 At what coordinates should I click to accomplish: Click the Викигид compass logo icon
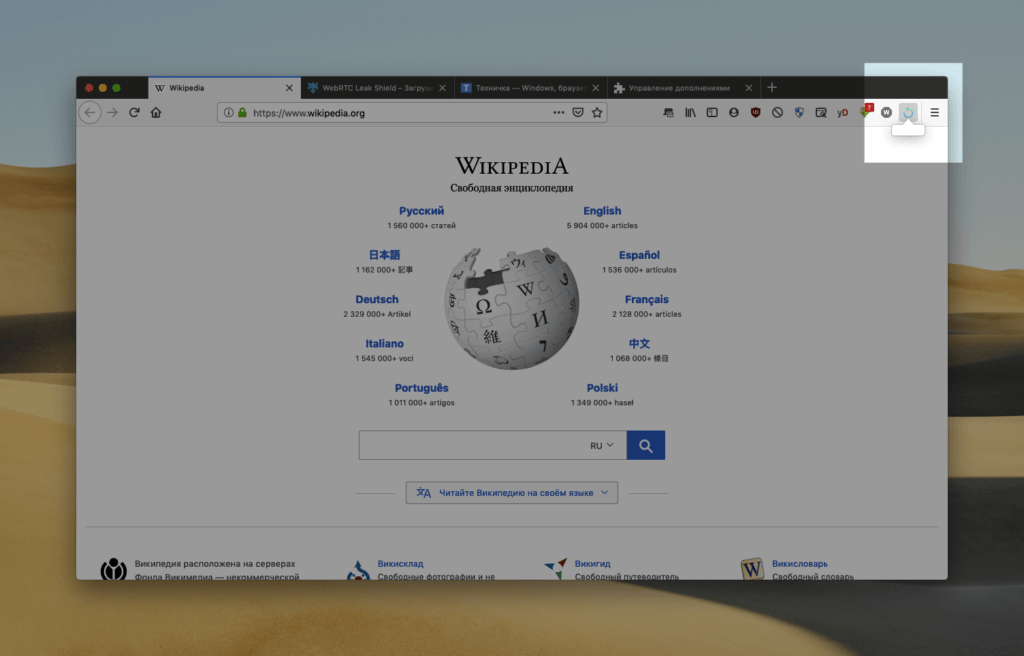coord(556,568)
